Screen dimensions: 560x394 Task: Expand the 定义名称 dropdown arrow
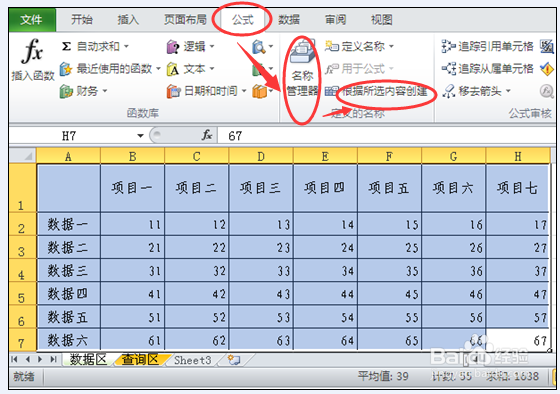pos(391,46)
